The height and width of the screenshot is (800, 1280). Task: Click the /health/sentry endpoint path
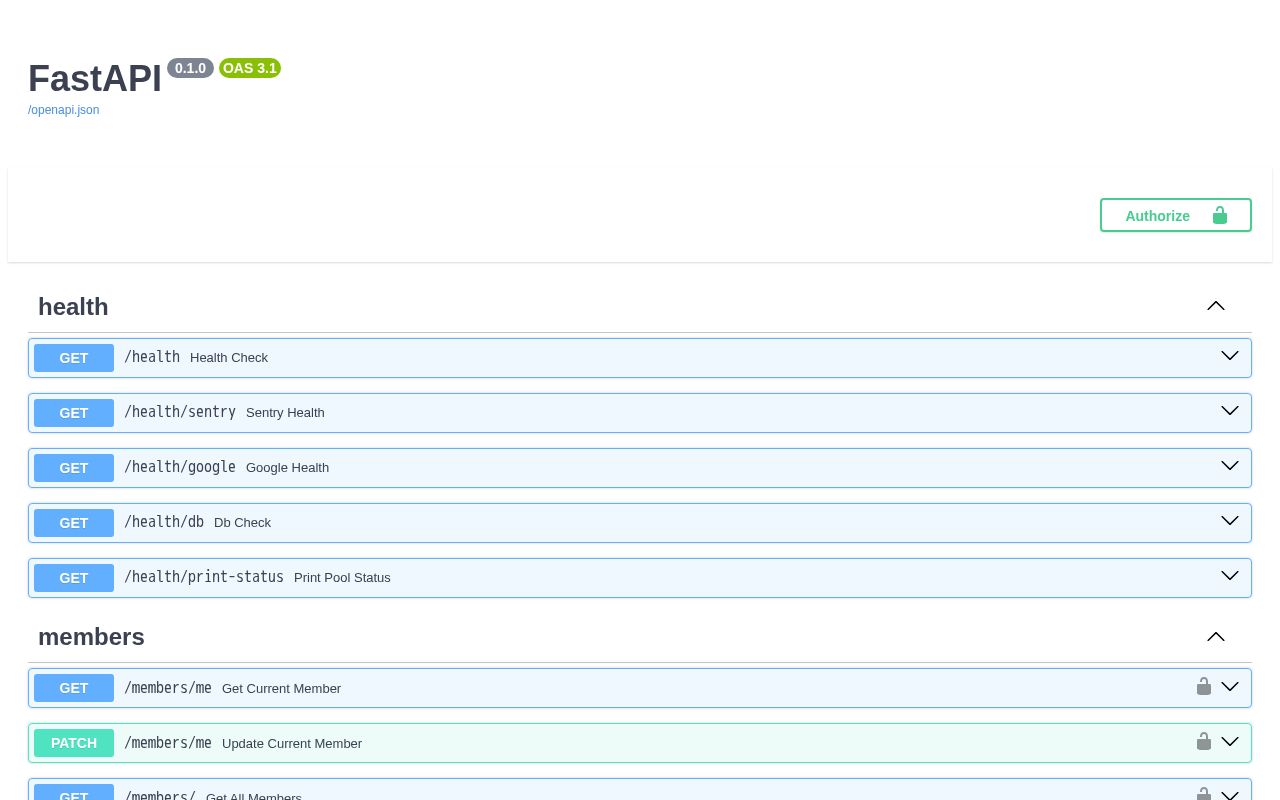point(180,412)
